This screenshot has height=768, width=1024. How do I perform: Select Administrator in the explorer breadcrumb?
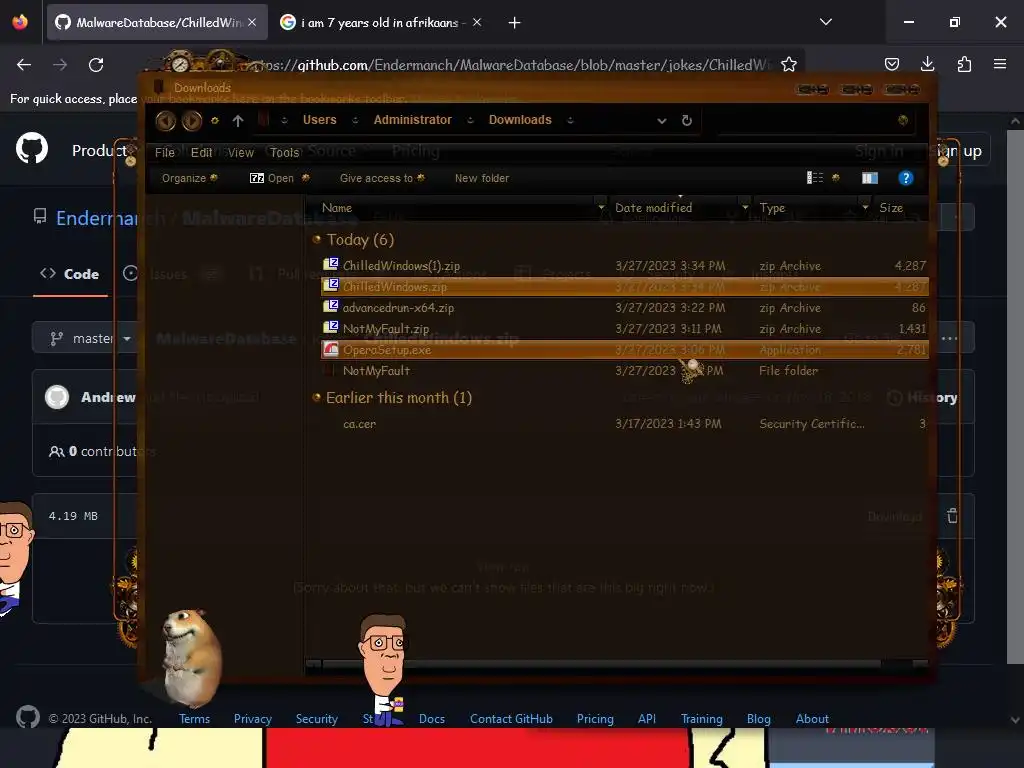pos(412,120)
